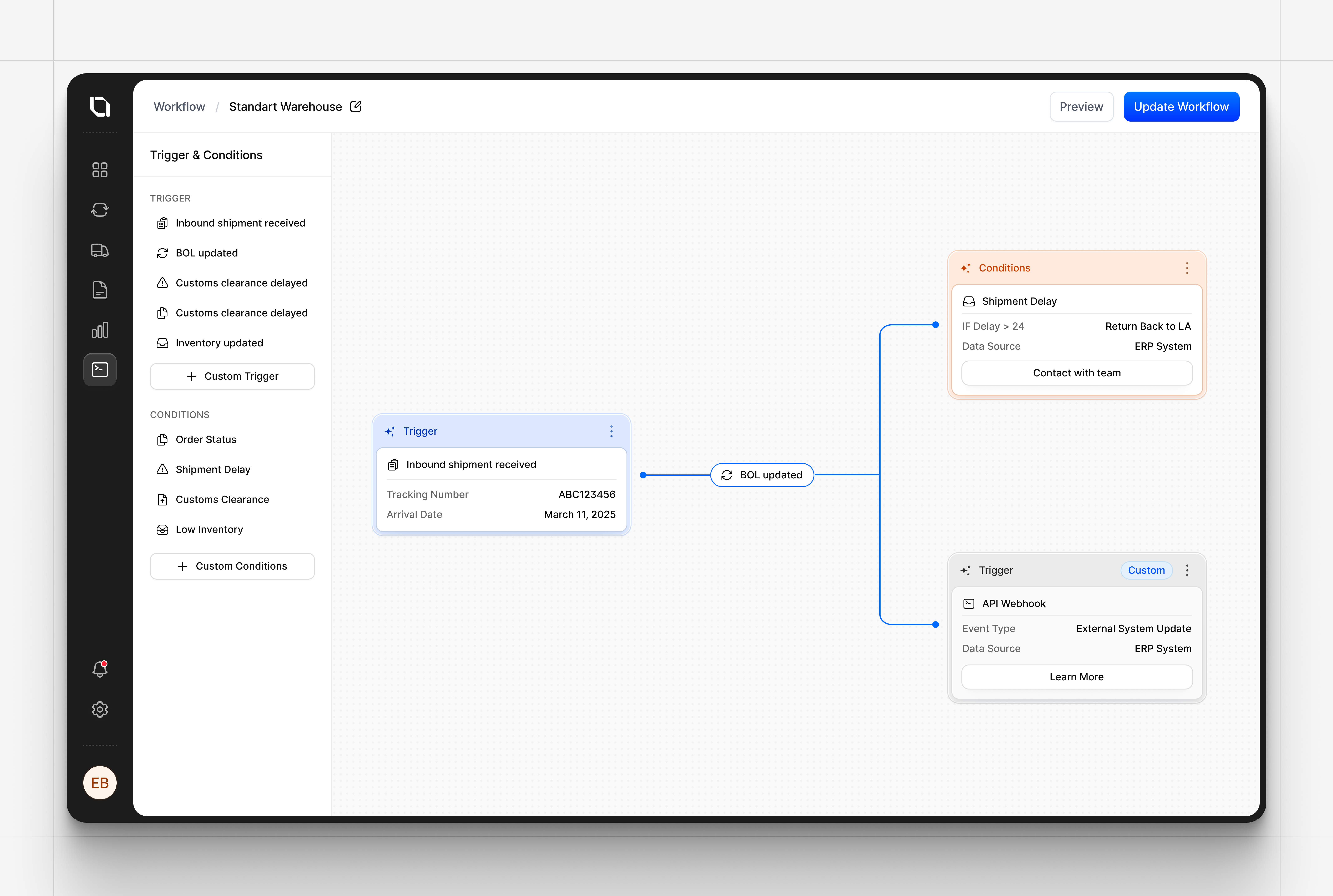The image size is (1333, 896).
Task: Add a Custom Trigger
Action: pos(232,376)
